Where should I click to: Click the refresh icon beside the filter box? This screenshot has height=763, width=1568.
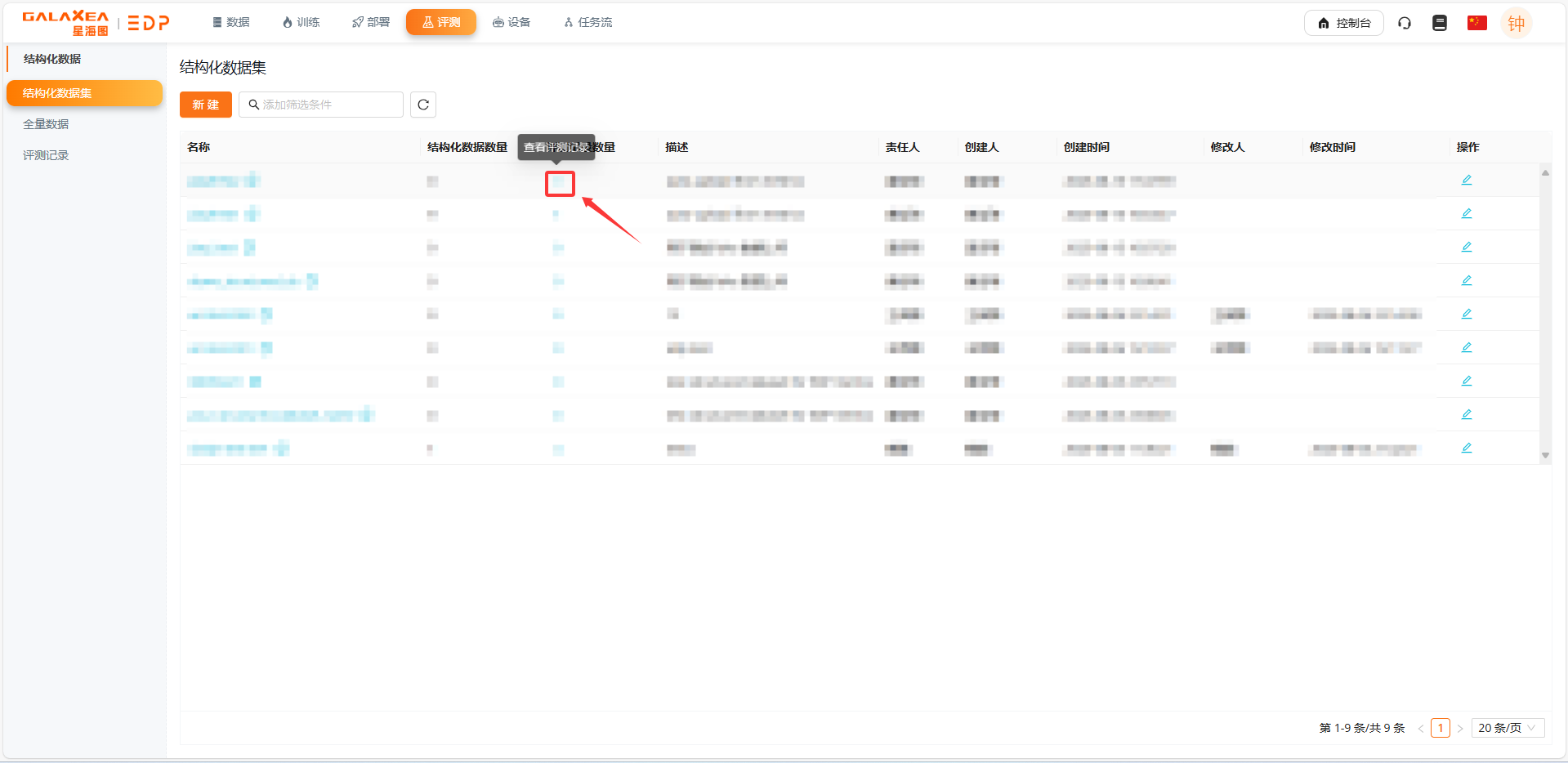click(x=422, y=105)
